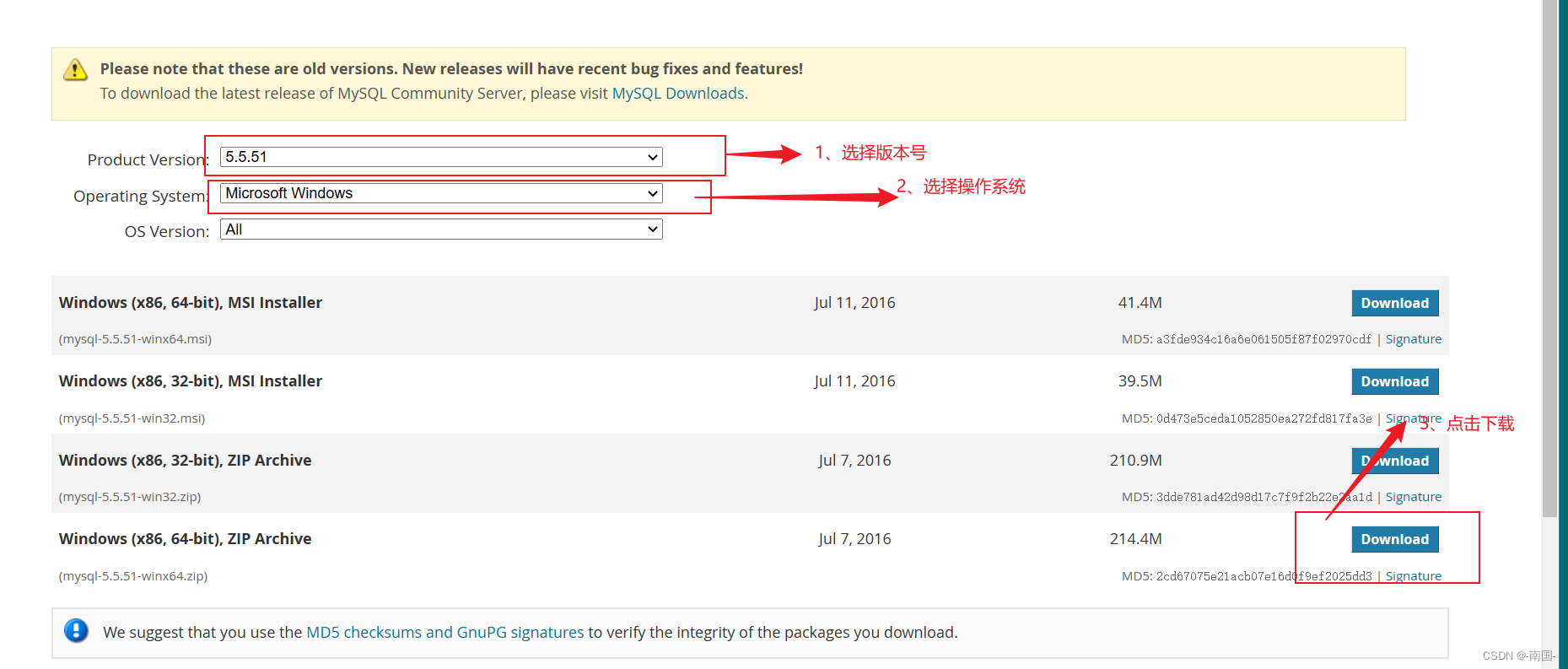Open Signature link for mysql-5.5.51-win32.zip
Viewport: 1568px width, 669px height.
tap(1414, 497)
